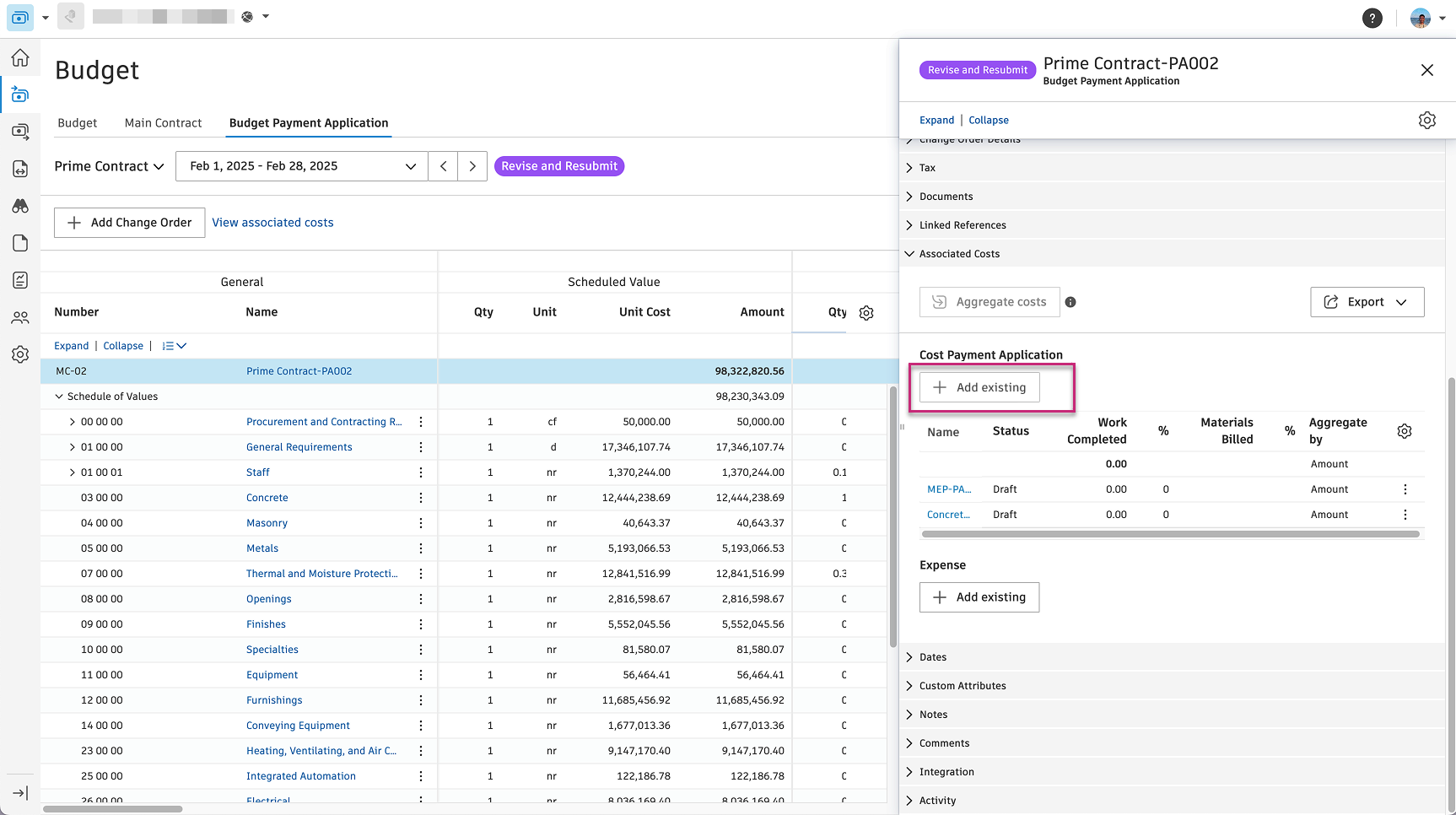
Task: Open column settings gear in budget table
Action: (866, 313)
